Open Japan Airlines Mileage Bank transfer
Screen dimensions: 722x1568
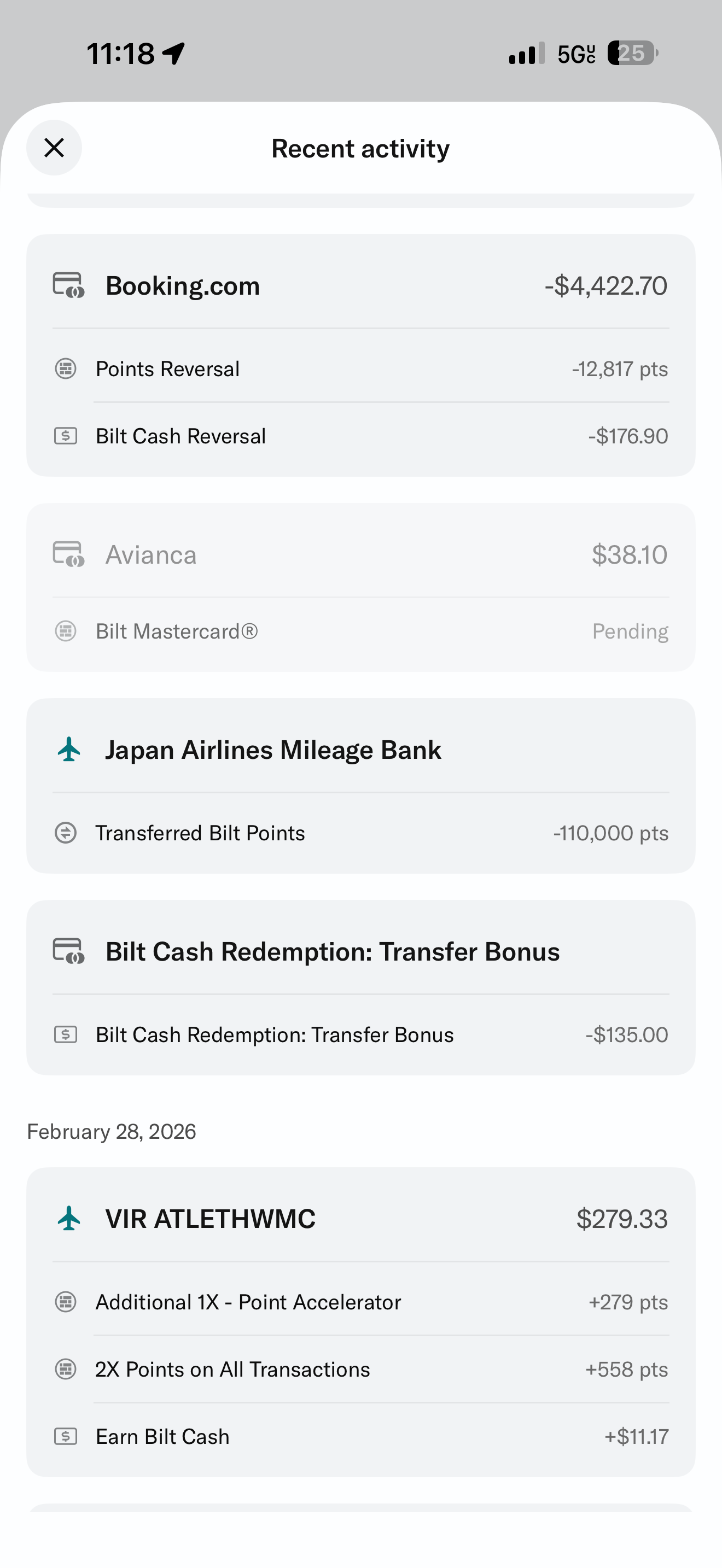[273, 750]
